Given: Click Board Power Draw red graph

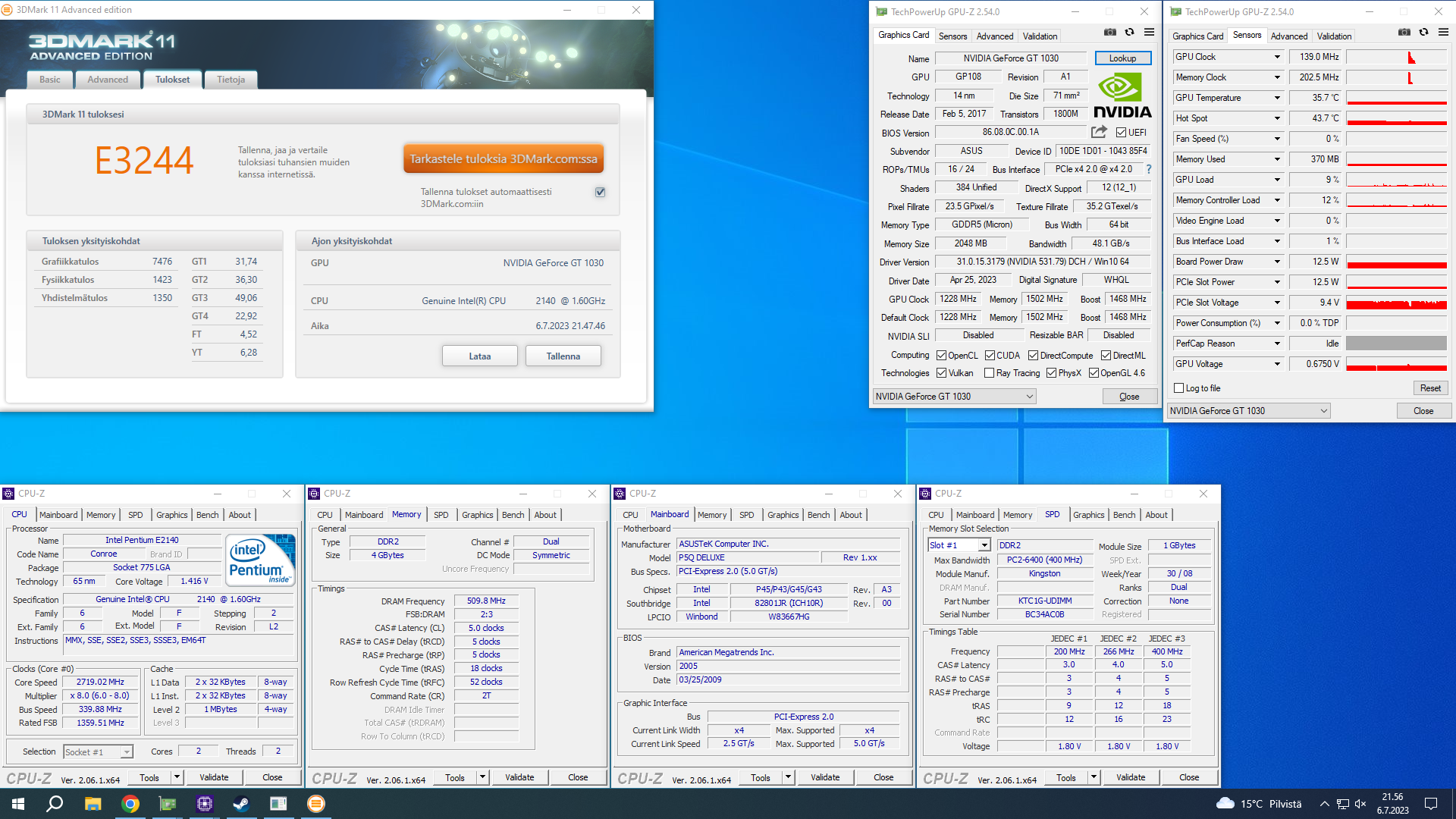Looking at the screenshot, I should tap(1397, 262).
